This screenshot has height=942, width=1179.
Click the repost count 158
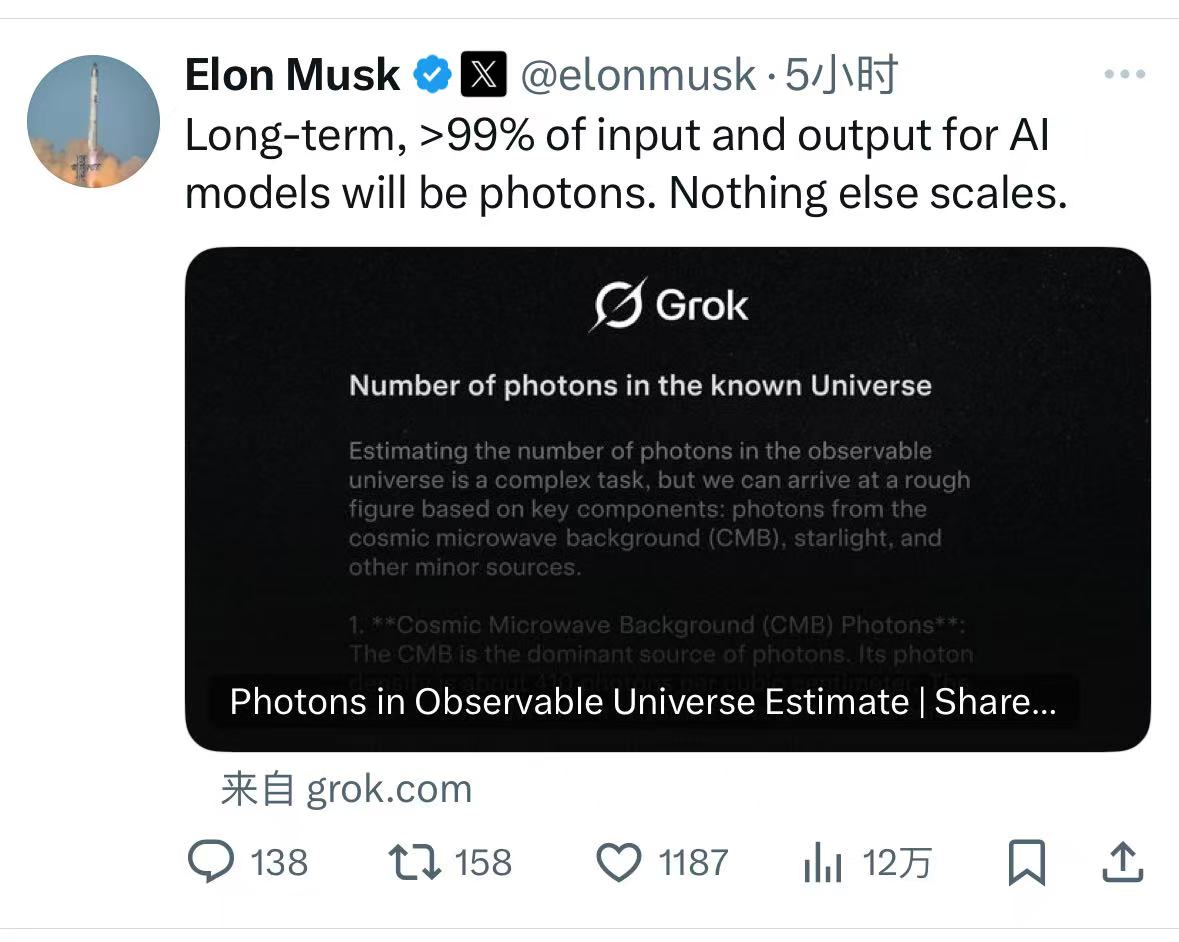483,862
